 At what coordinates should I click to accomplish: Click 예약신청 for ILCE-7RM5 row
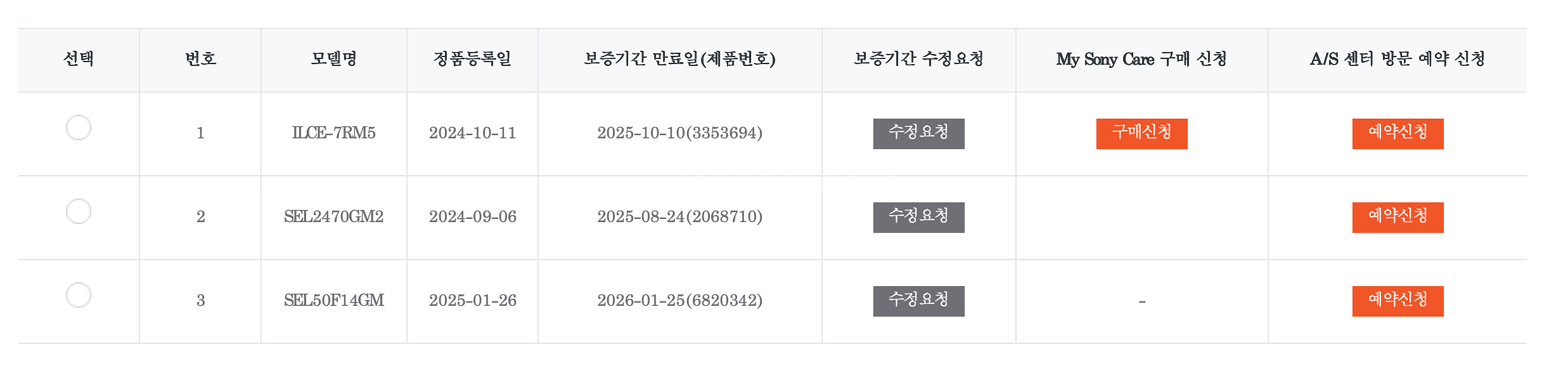(1398, 133)
